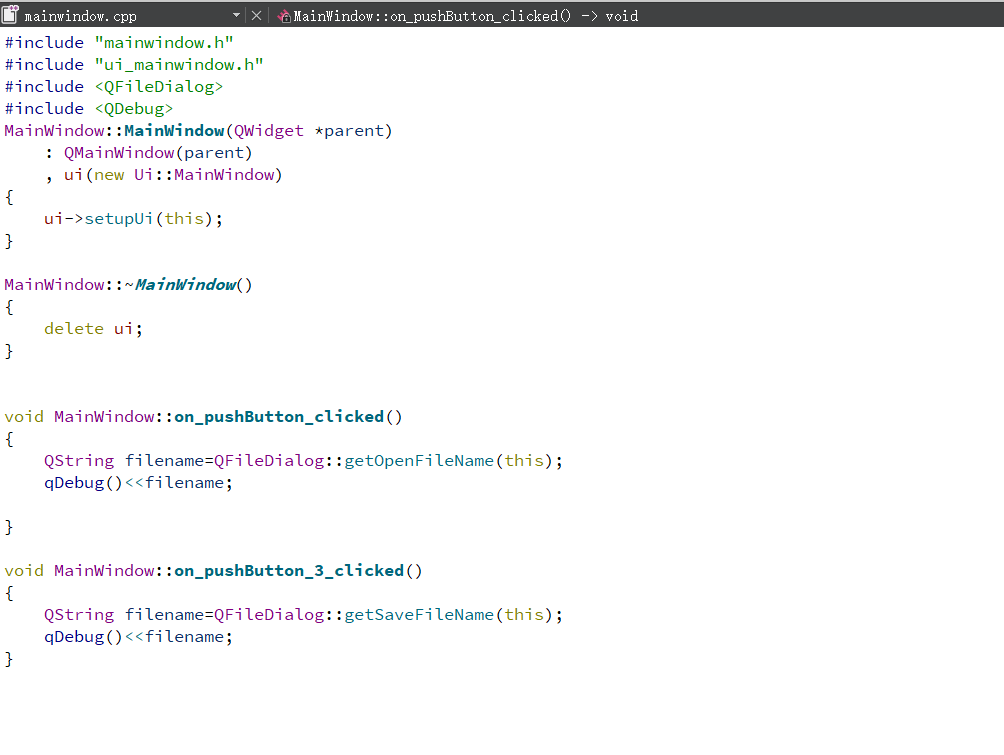This screenshot has width=1004, height=755.
Task: Click the slot icon before MainWindow::on_pushButton_clicked
Action: pyautogui.click(x=284, y=16)
